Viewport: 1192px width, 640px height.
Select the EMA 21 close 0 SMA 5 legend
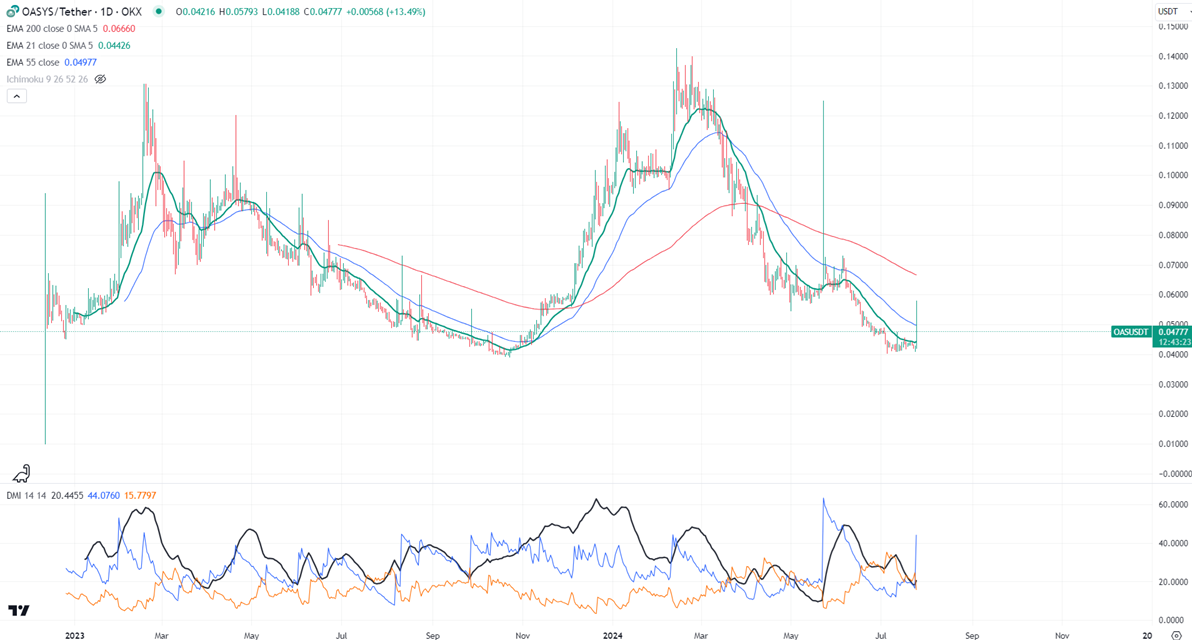coord(49,46)
